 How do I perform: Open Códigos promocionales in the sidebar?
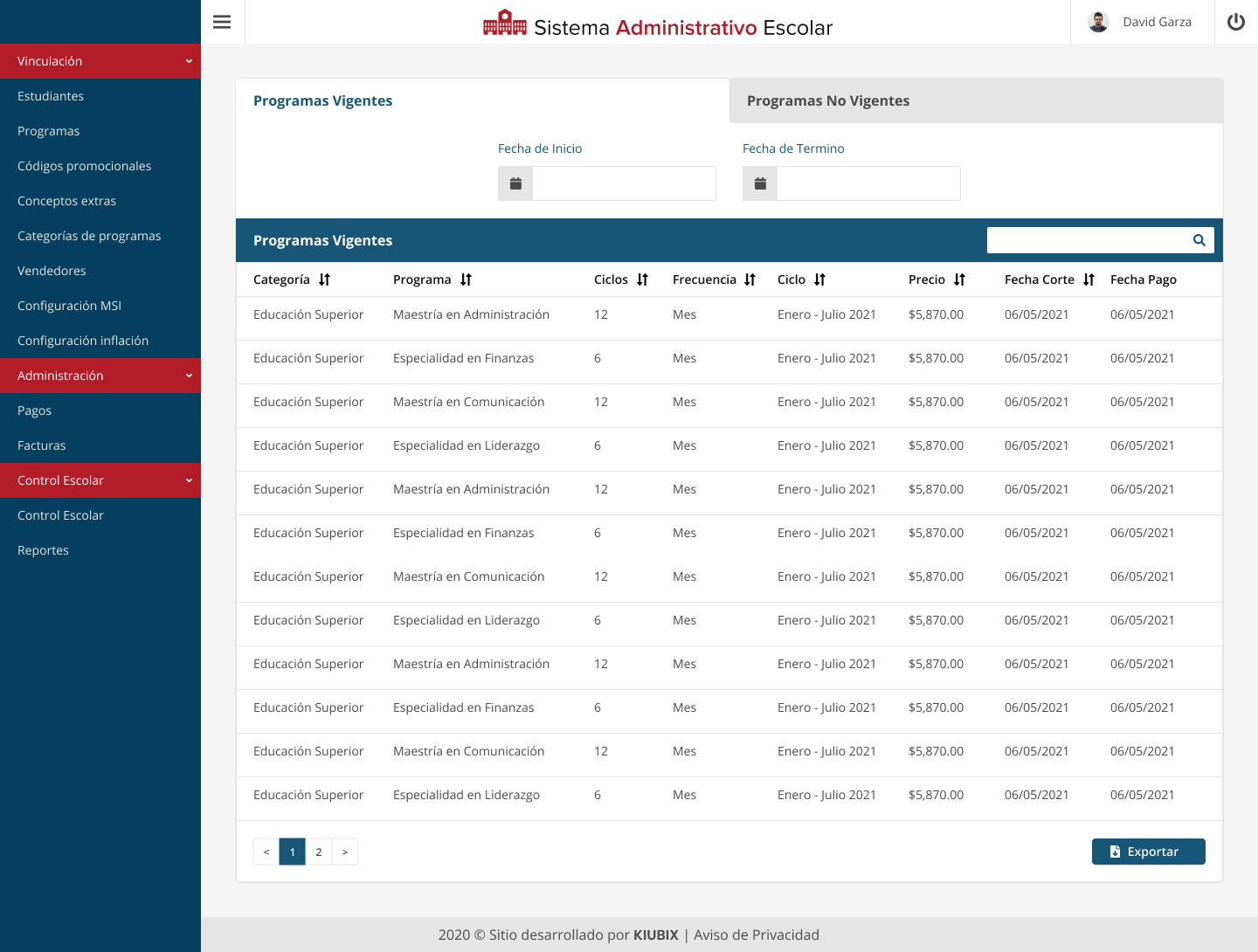[84, 166]
